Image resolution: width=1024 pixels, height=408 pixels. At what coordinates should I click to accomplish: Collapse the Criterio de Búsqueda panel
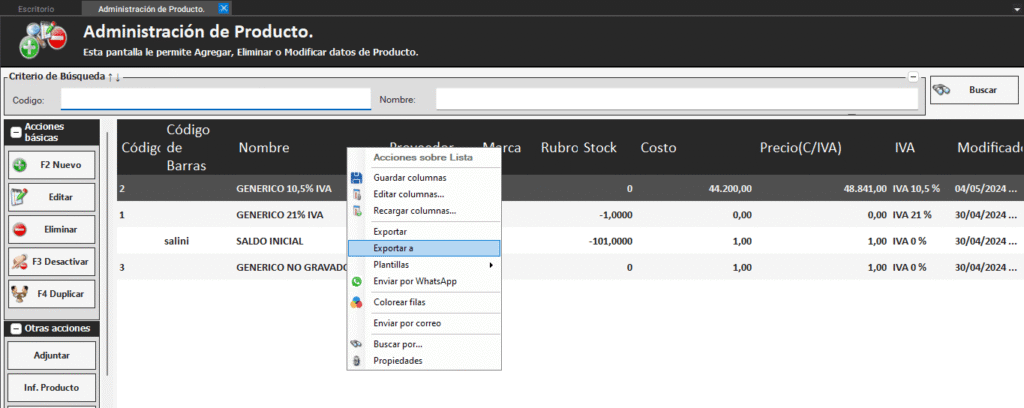click(913, 77)
